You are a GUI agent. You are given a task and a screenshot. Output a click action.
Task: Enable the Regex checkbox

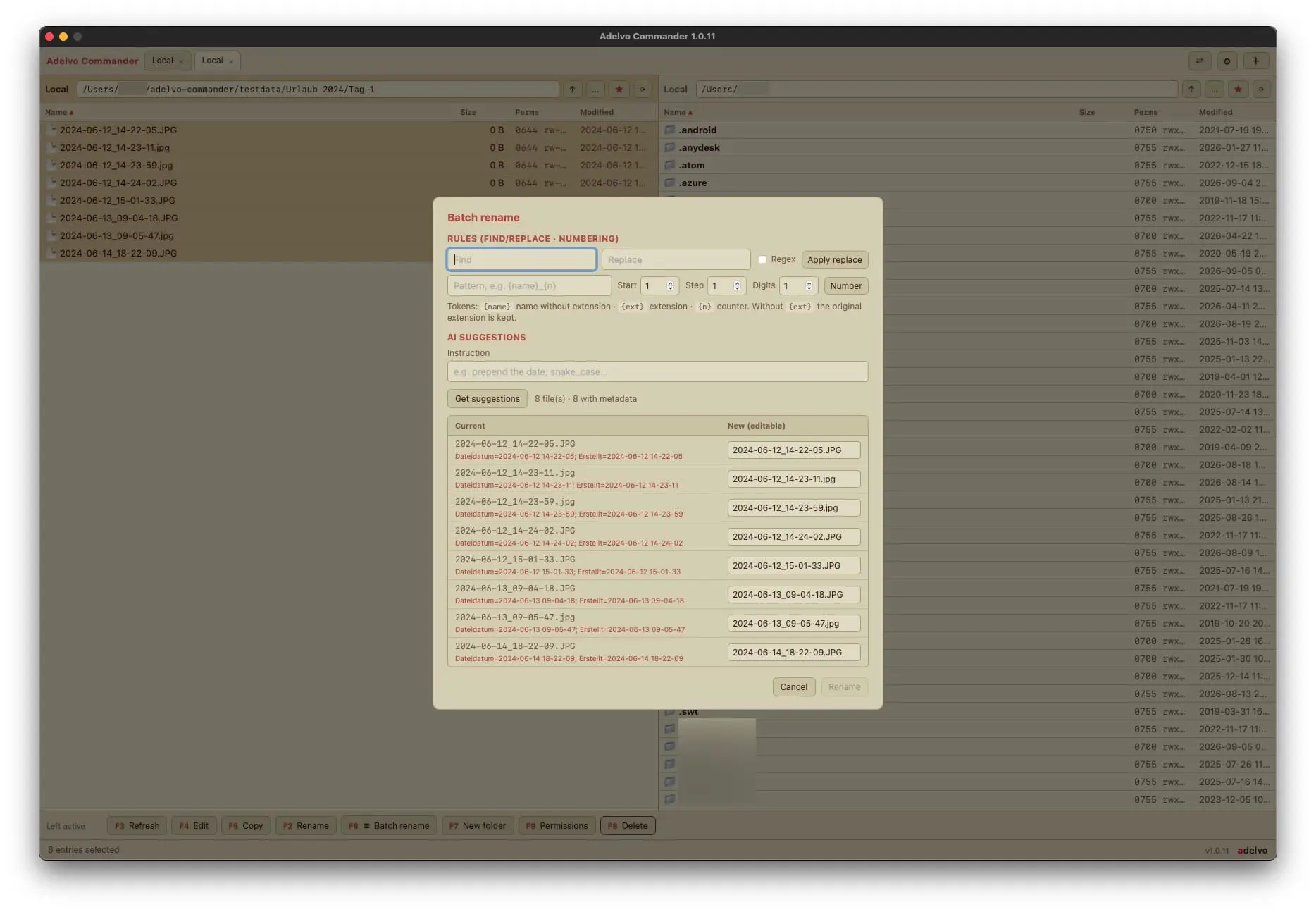(762, 259)
